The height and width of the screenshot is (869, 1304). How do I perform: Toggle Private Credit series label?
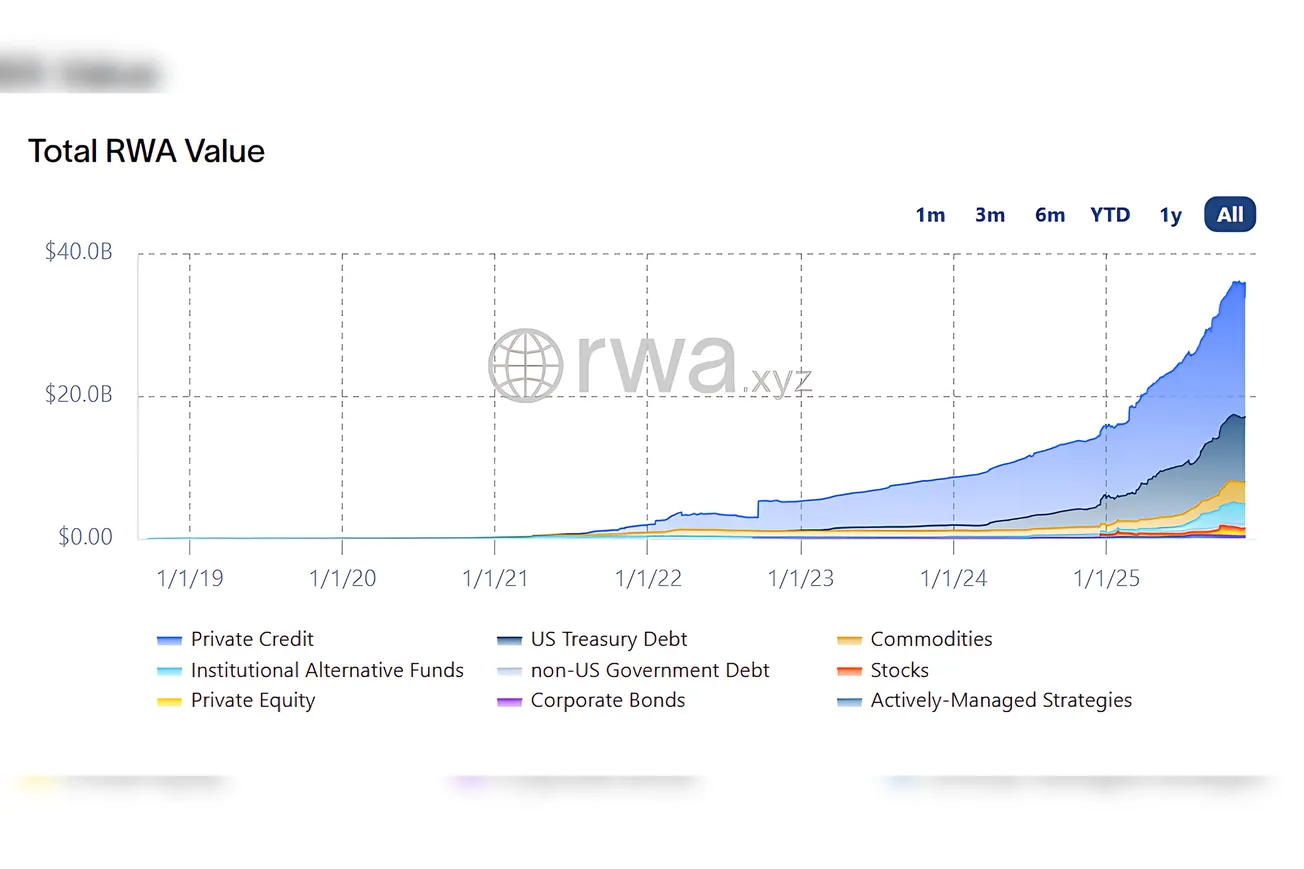(252, 639)
